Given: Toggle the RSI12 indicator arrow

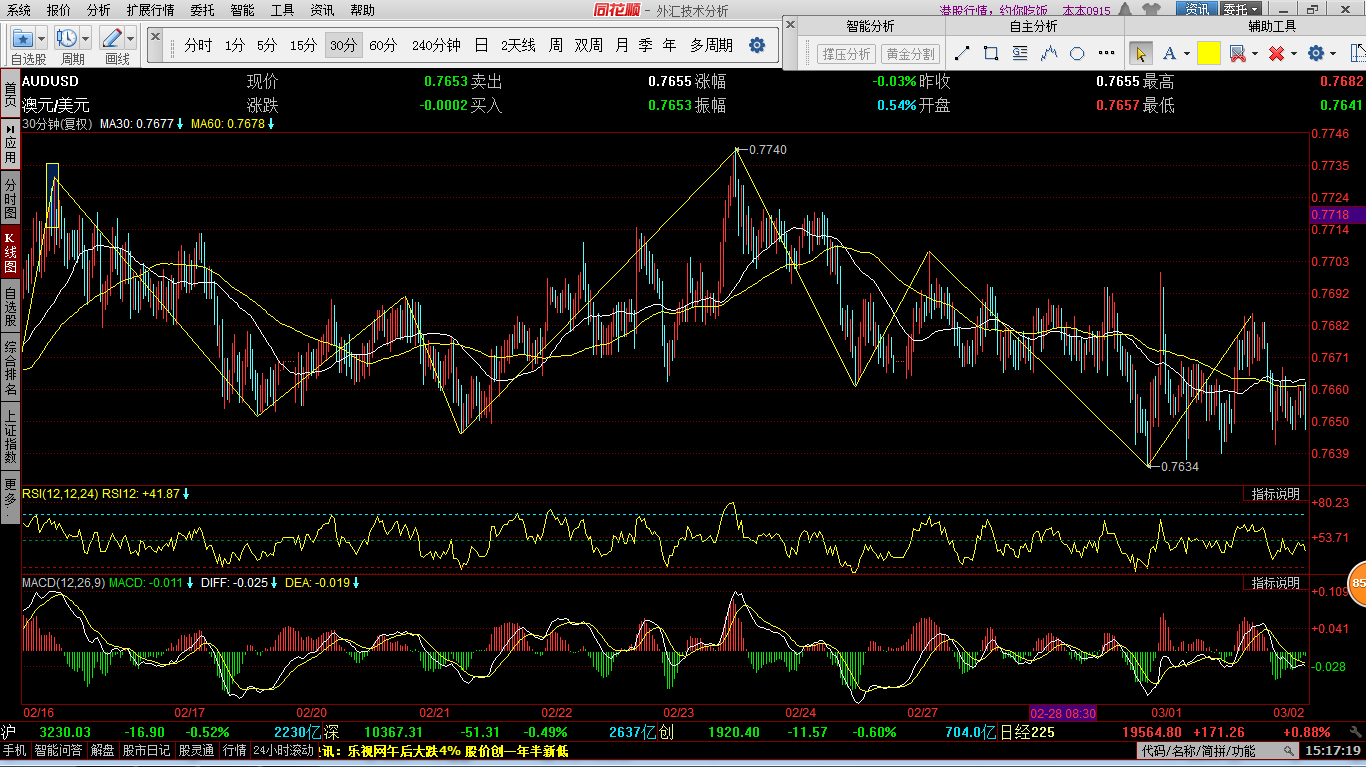Looking at the screenshot, I should point(186,493).
